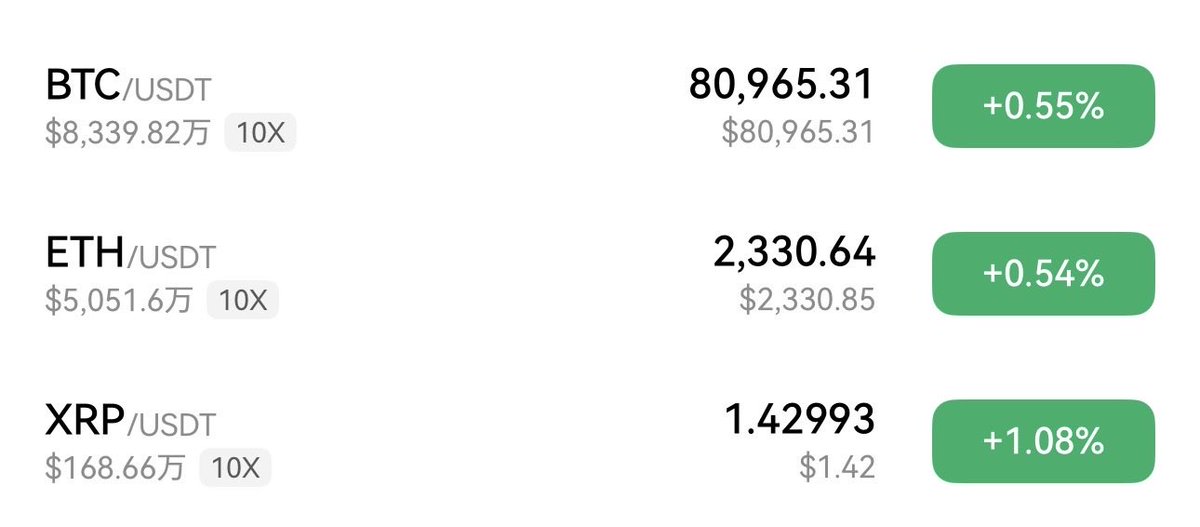
Task: Click XRP volume $168.66万
Action: (x=115, y=467)
